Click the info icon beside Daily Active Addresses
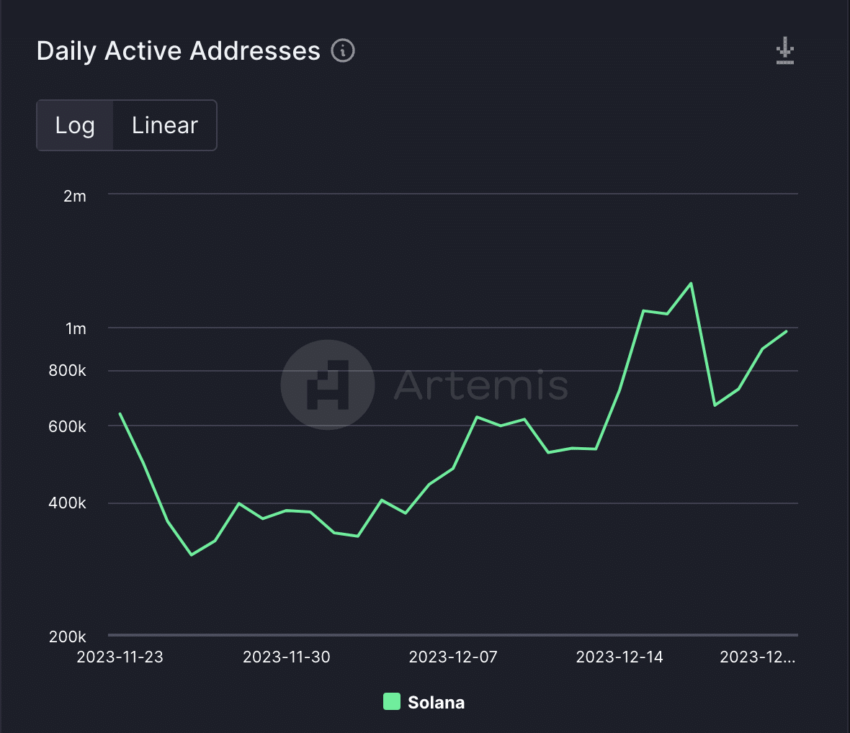Screen dimensions: 850x733 (343, 51)
